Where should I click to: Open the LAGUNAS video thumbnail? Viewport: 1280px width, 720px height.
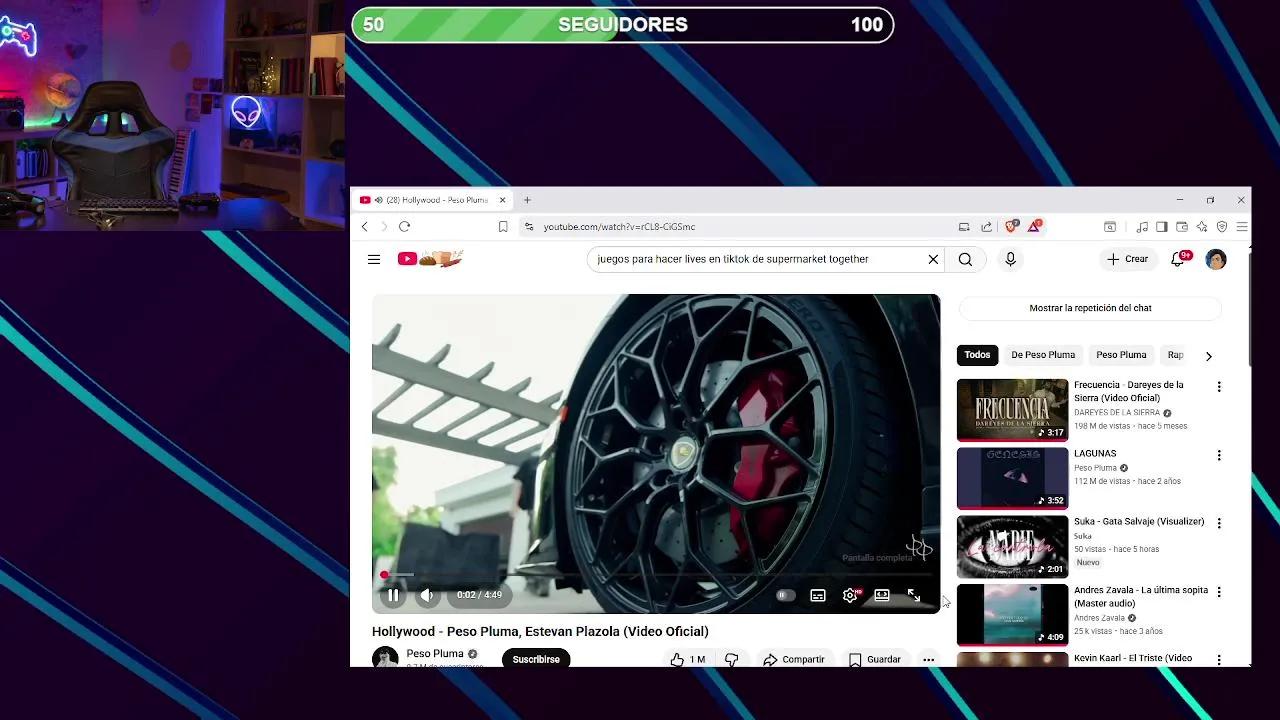coord(1012,478)
